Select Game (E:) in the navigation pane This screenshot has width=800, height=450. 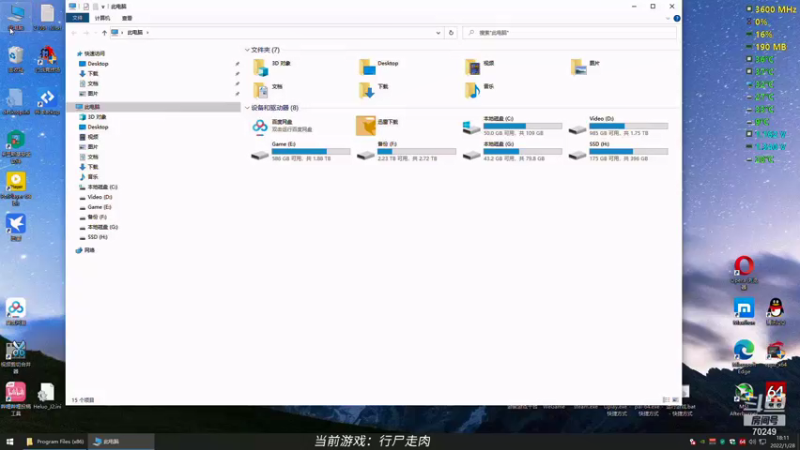[99, 207]
